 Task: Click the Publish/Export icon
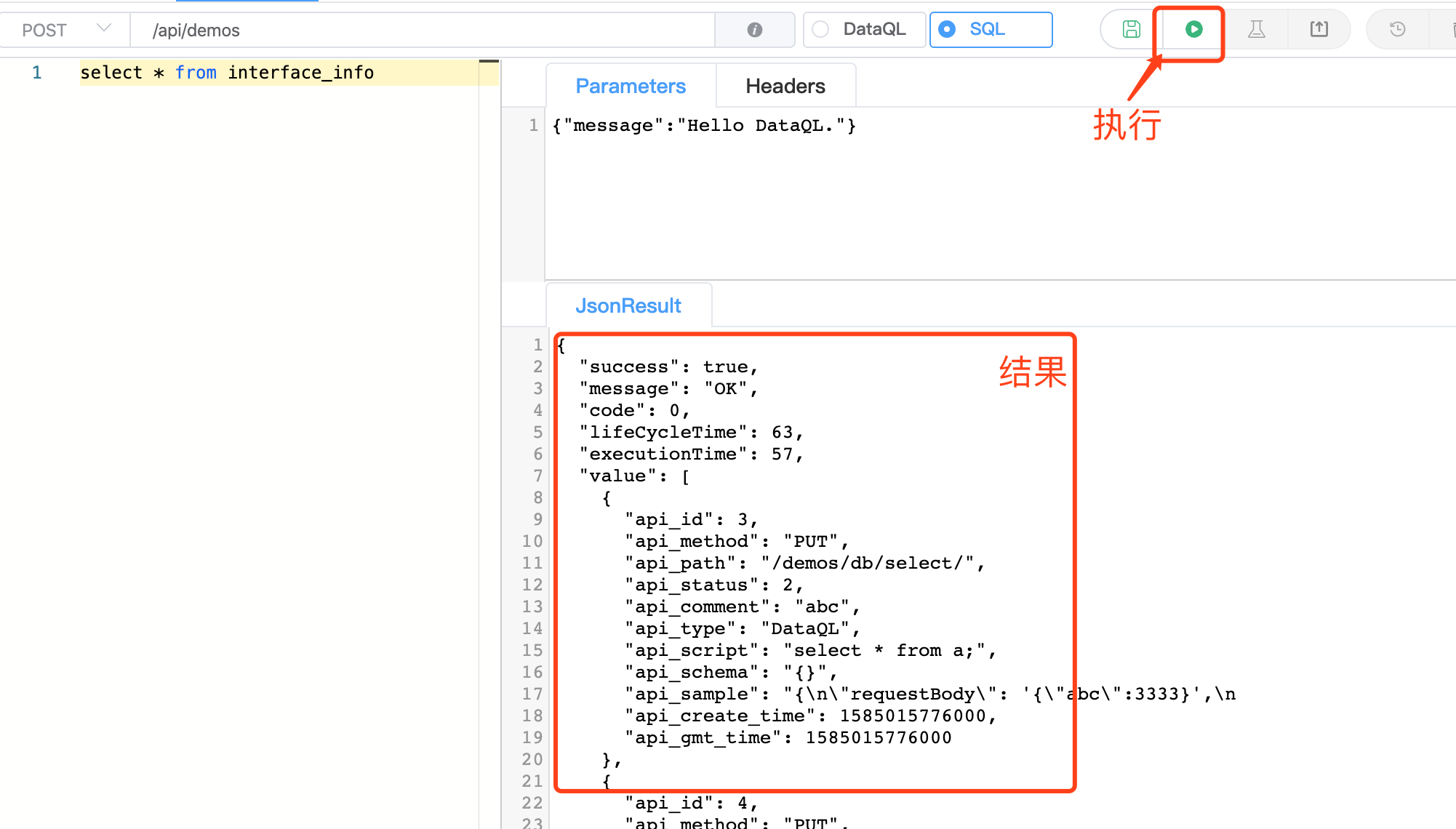coord(1319,29)
